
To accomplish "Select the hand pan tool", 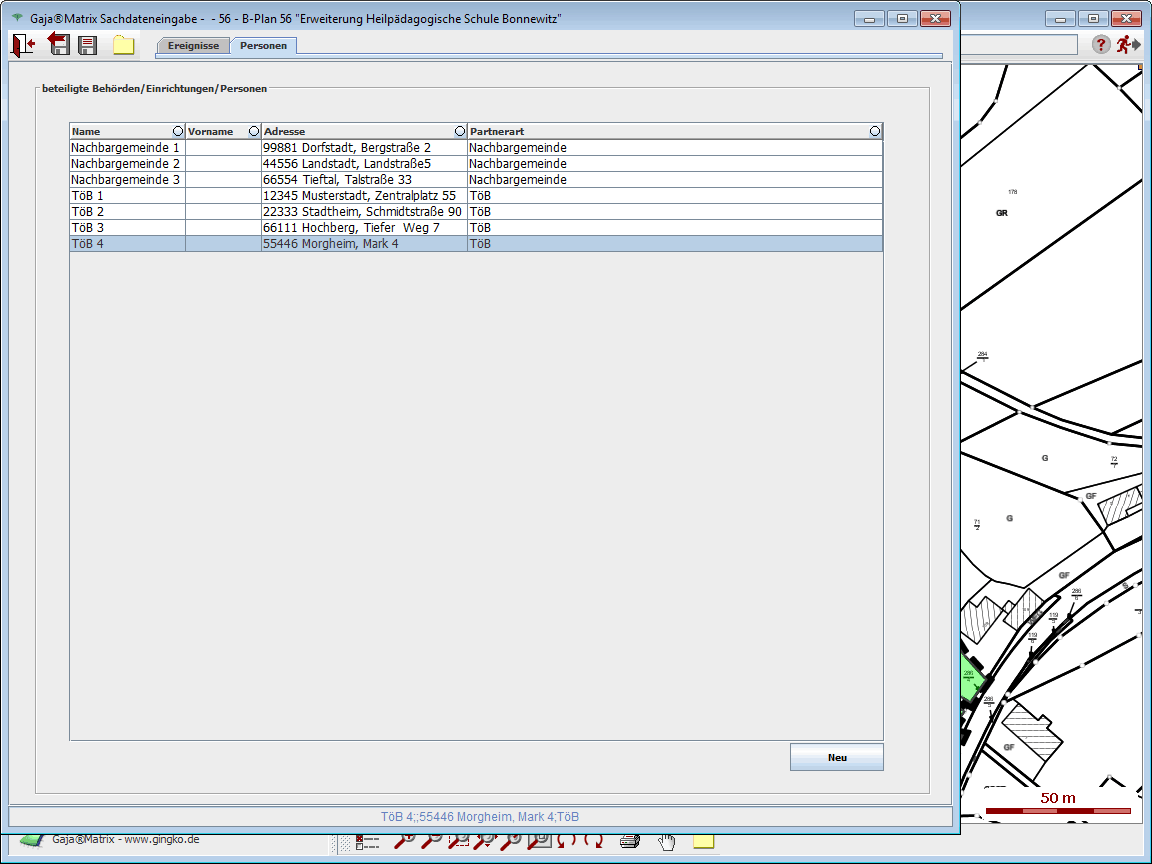I will tap(666, 841).
